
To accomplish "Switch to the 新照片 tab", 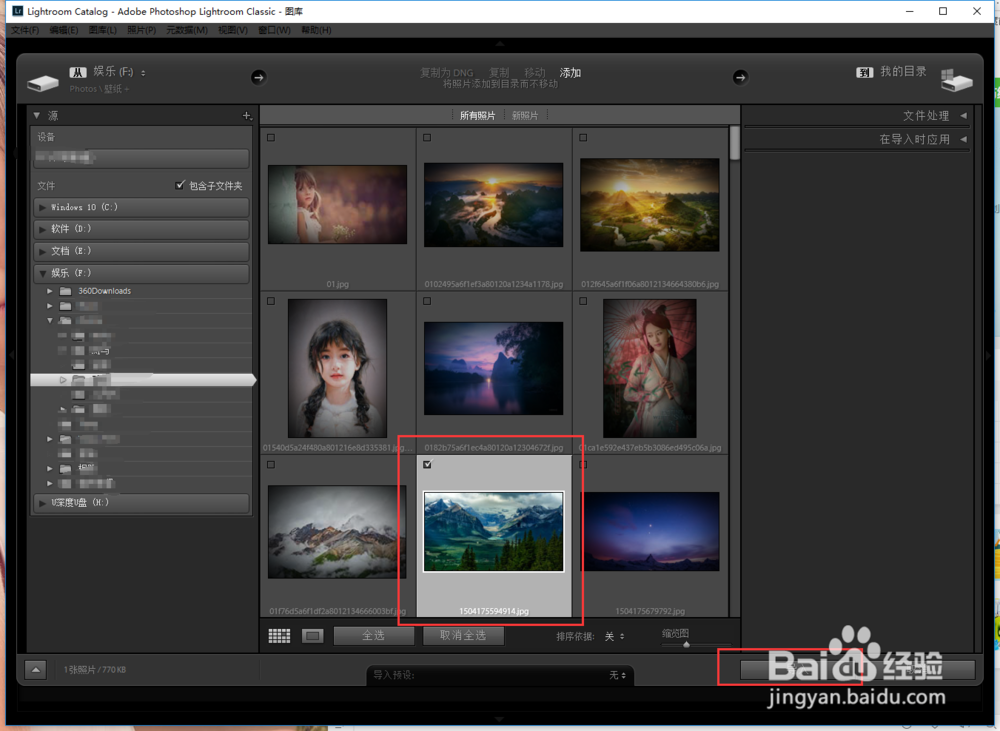I will tap(525, 115).
